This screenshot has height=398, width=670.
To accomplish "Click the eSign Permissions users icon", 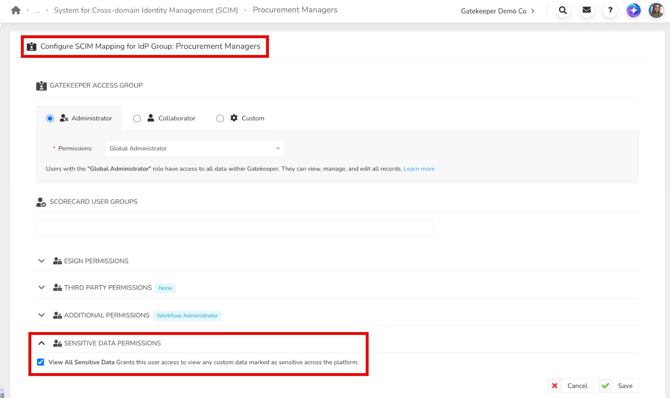I will pos(57,261).
